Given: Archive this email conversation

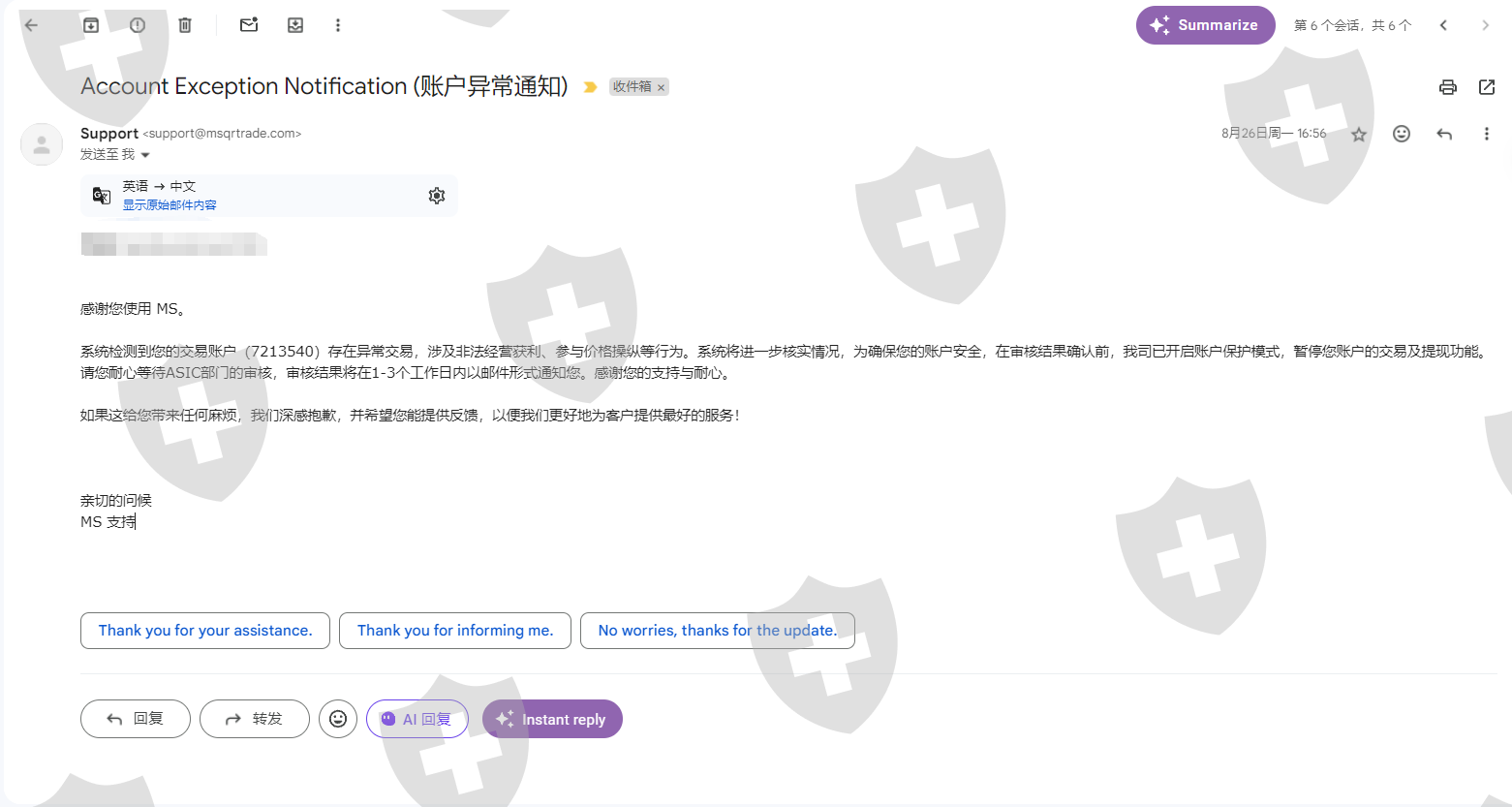Looking at the screenshot, I should 91,25.
